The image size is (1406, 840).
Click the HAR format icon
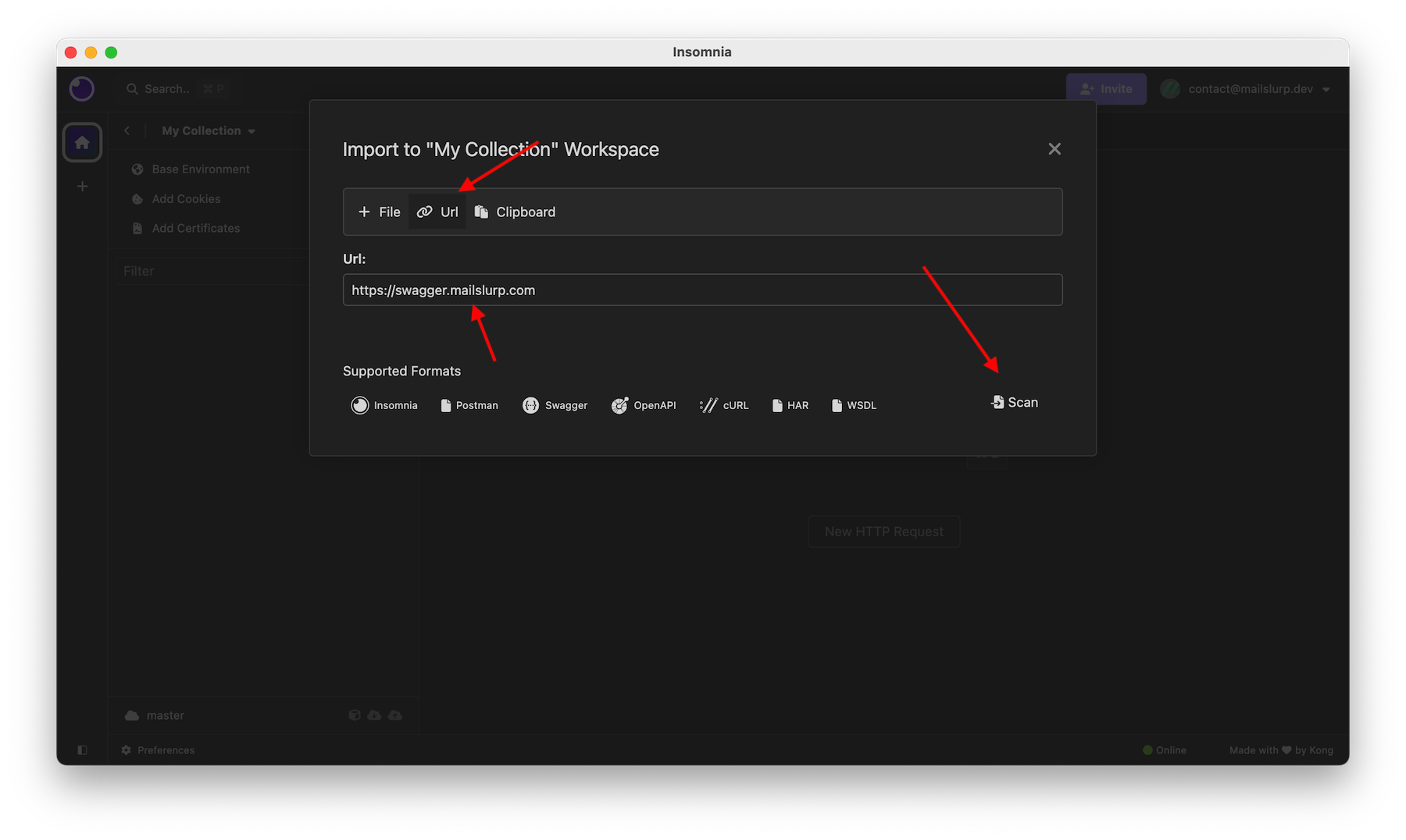pyautogui.click(x=777, y=406)
